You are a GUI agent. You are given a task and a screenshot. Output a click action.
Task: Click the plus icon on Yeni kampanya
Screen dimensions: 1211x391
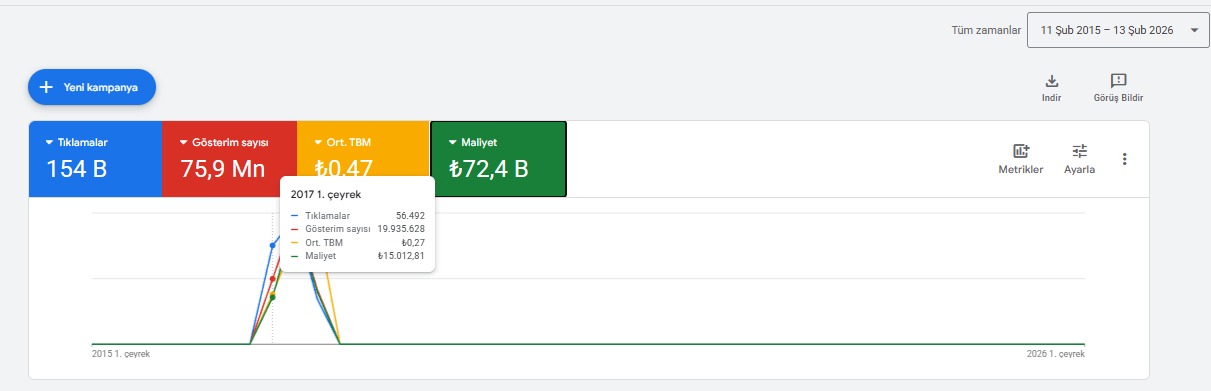click(46, 87)
